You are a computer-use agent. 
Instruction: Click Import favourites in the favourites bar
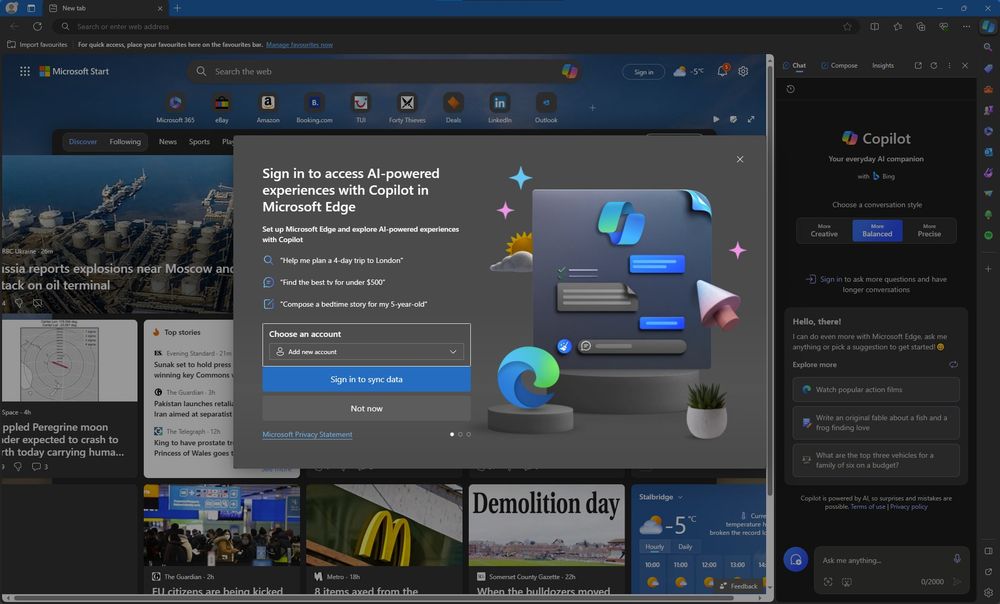pos(37,45)
